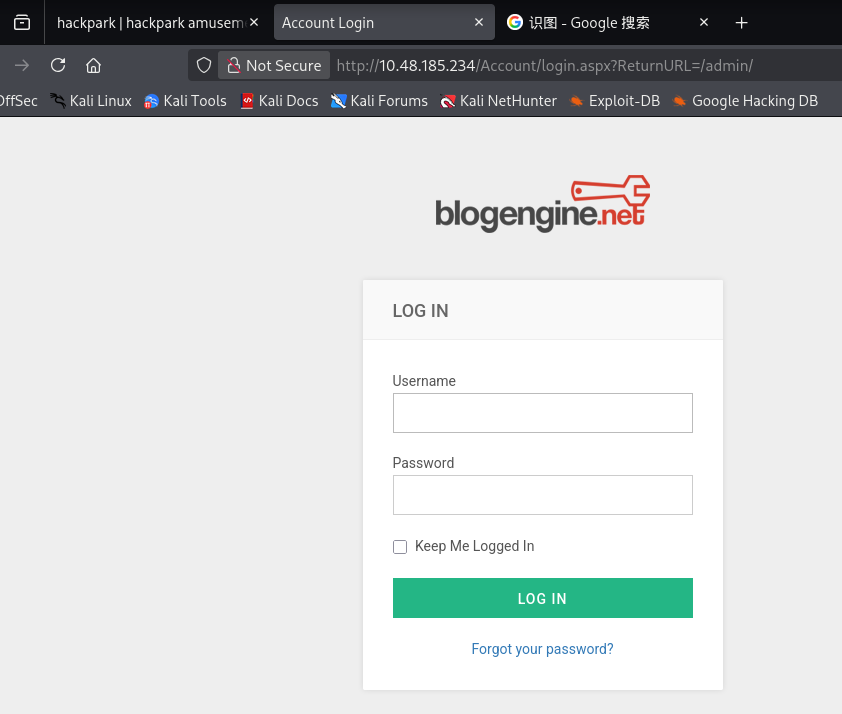
Task: Click the Forgot your password link
Action: click(x=542, y=649)
